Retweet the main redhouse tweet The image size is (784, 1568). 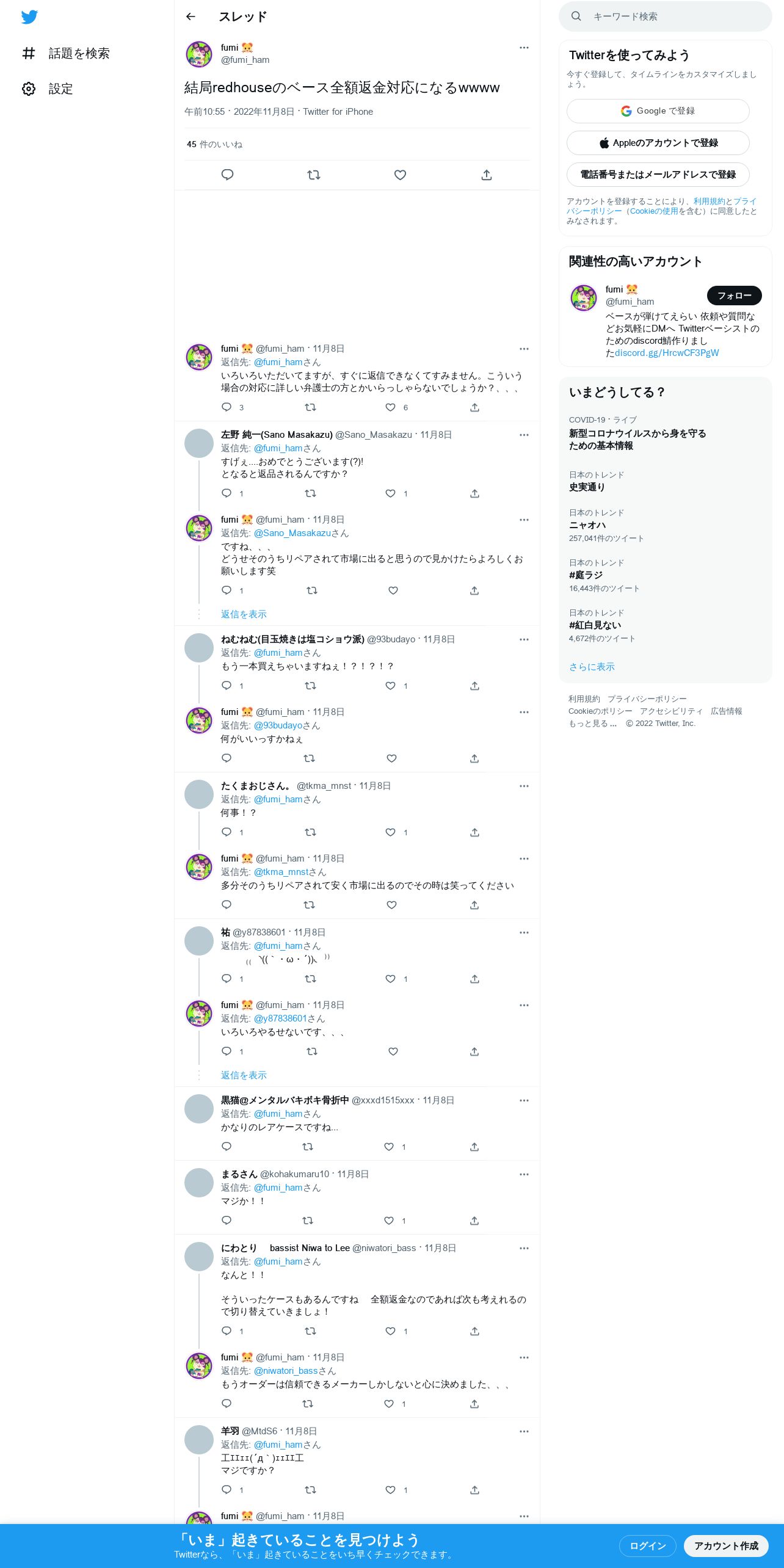point(314,175)
